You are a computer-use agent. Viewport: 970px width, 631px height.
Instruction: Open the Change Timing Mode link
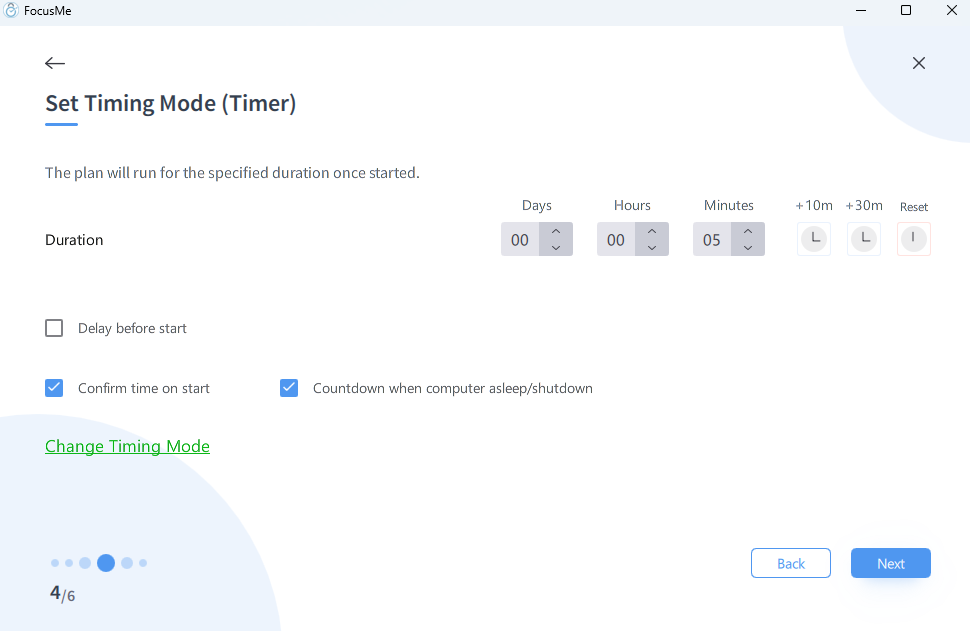(x=127, y=446)
